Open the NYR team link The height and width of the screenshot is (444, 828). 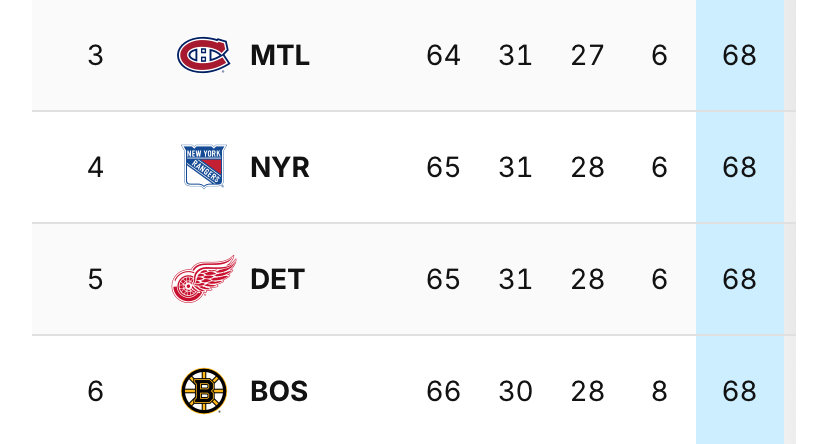(280, 167)
